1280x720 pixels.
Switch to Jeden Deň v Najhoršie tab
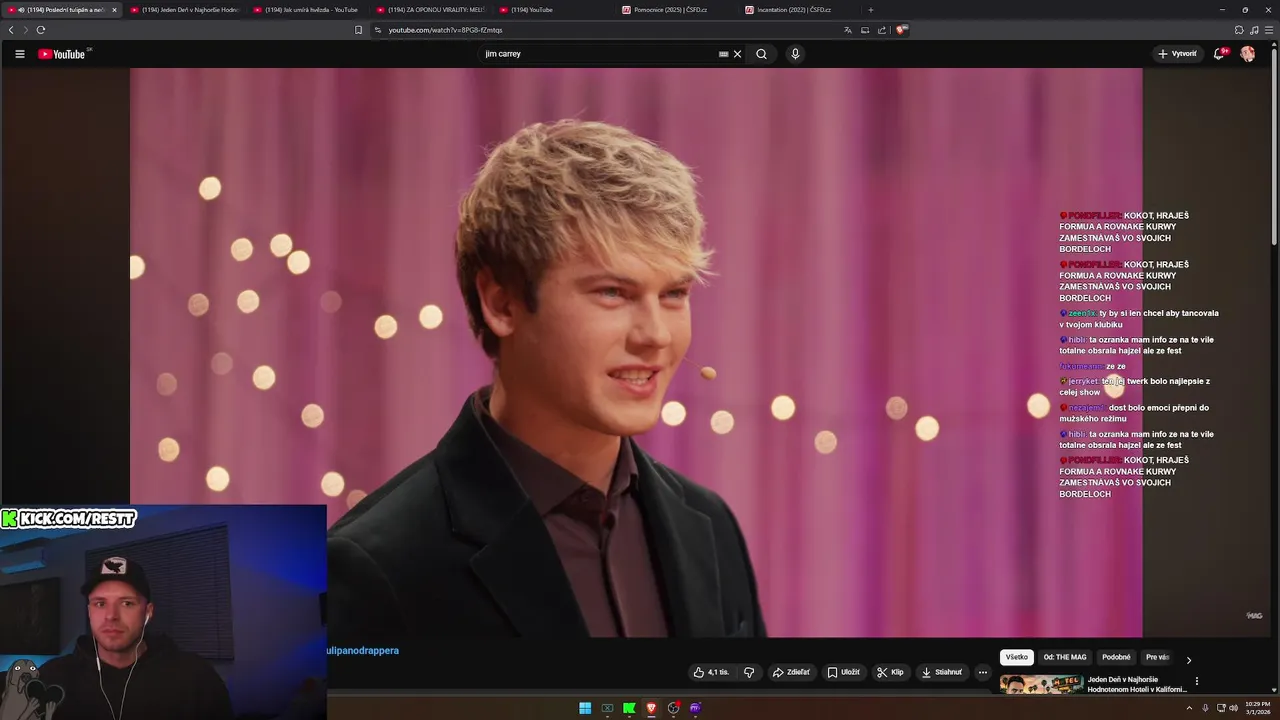click(x=184, y=10)
